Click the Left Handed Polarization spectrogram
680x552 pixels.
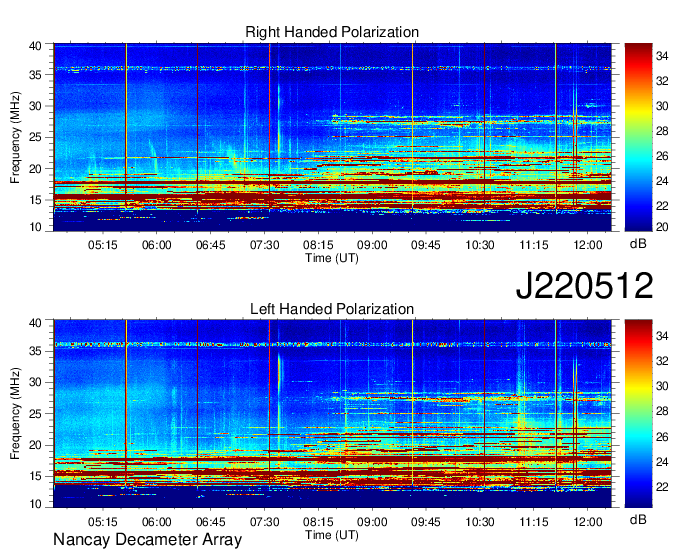click(x=332, y=414)
